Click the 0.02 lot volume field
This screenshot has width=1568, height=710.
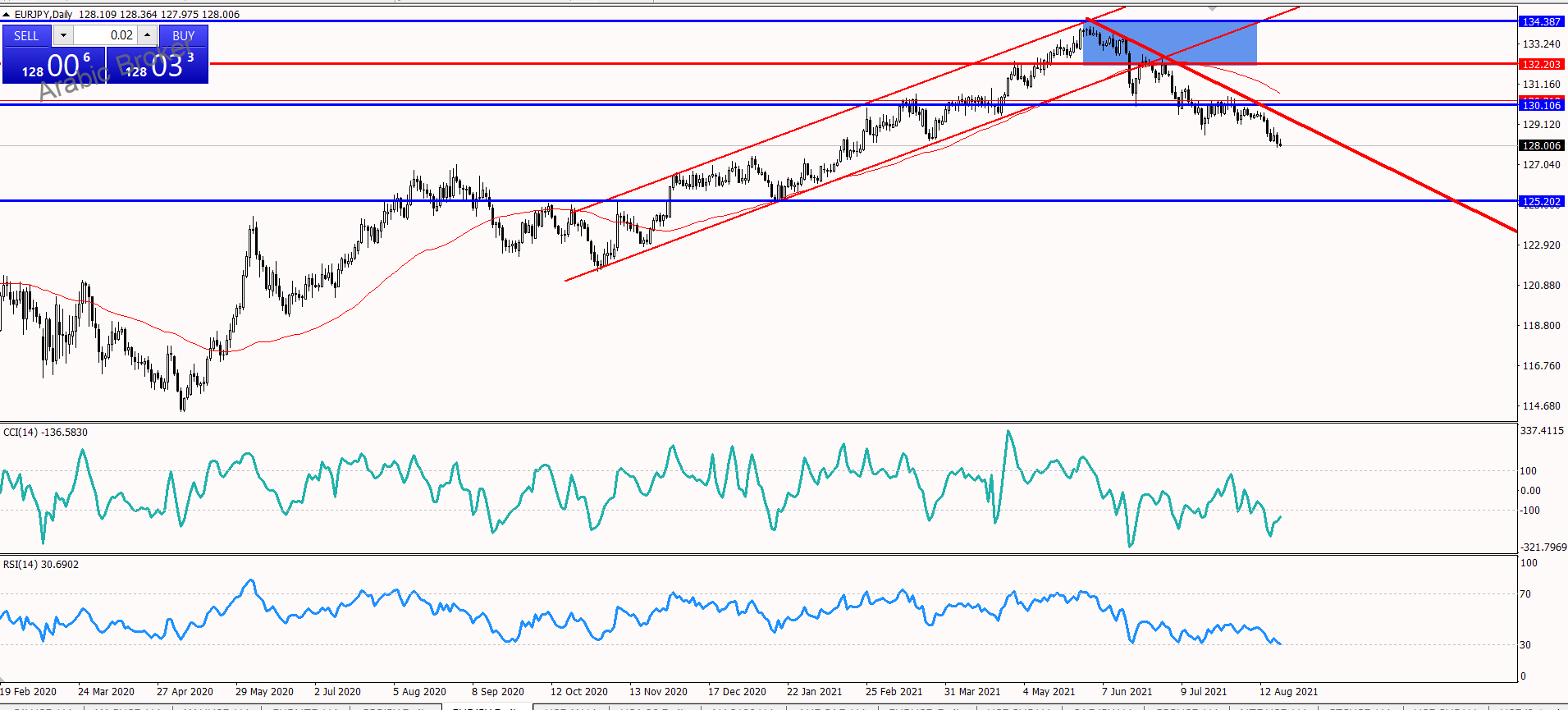pos(105,35)
